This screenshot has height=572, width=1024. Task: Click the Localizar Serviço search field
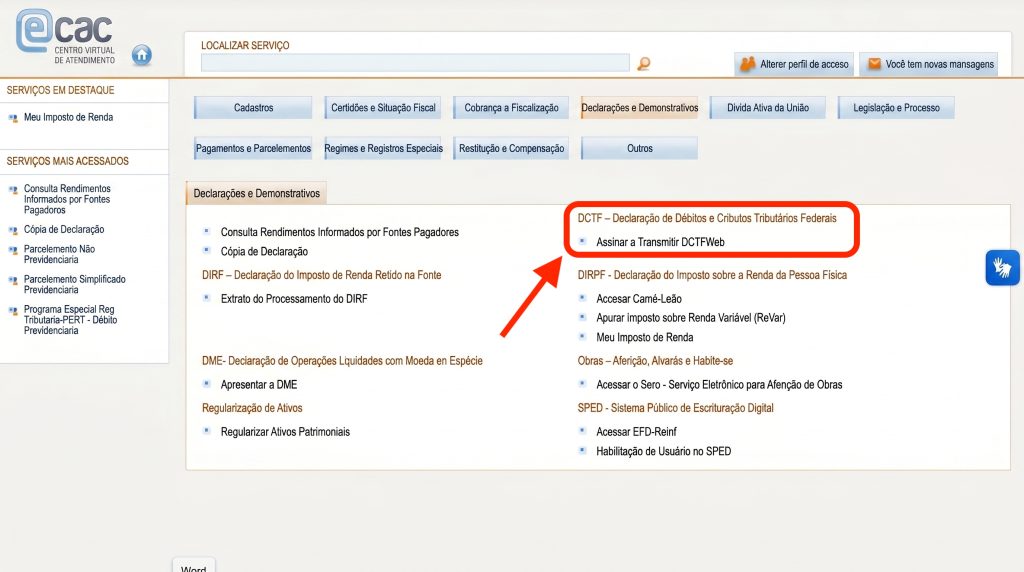point(415,63)
